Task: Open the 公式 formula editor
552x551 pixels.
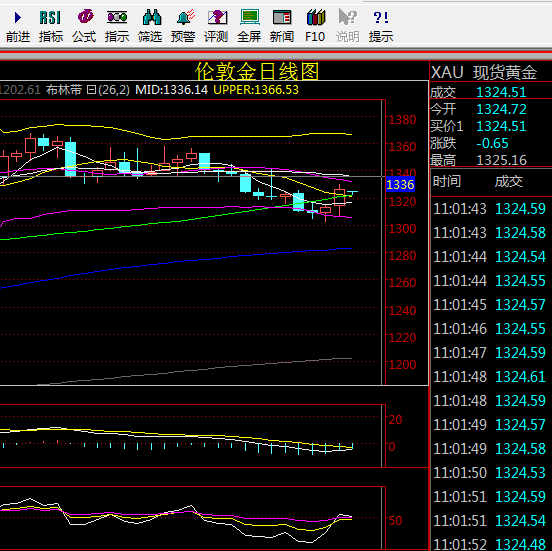Action: pyautogui.click(x=84, y=26)
